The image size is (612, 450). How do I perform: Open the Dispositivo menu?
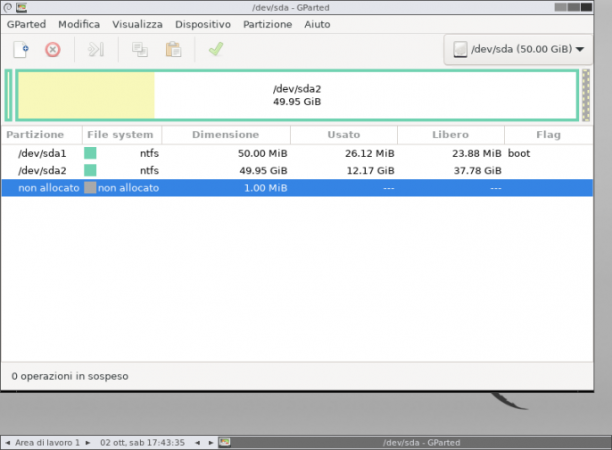[203, 24]
